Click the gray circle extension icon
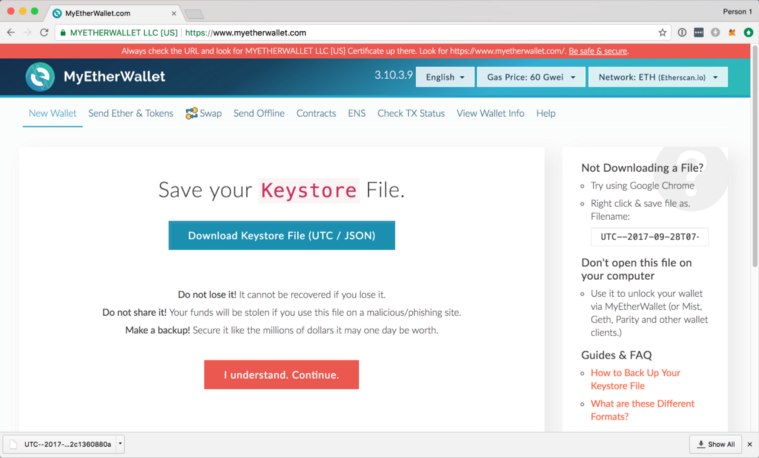The width and height of the screenshot is (759, 458). pos(715,32)
